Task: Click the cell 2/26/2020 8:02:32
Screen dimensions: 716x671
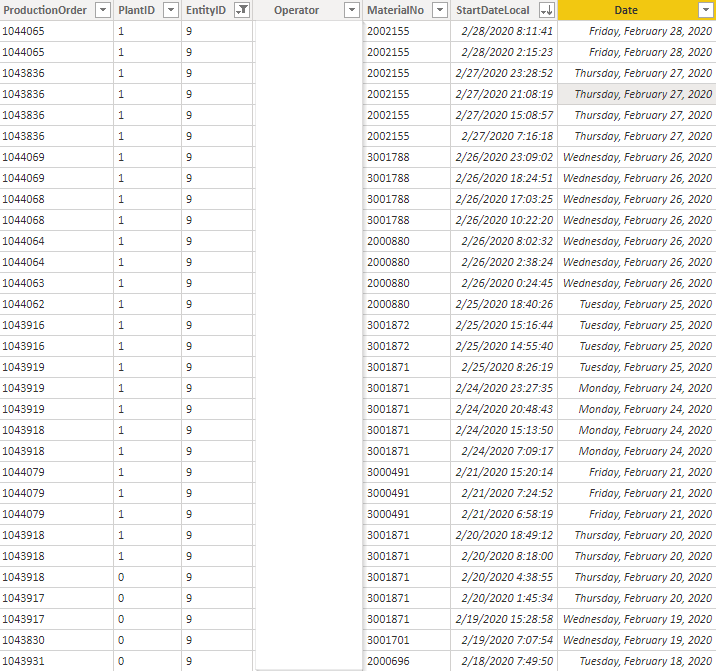Action: (504, 241)
